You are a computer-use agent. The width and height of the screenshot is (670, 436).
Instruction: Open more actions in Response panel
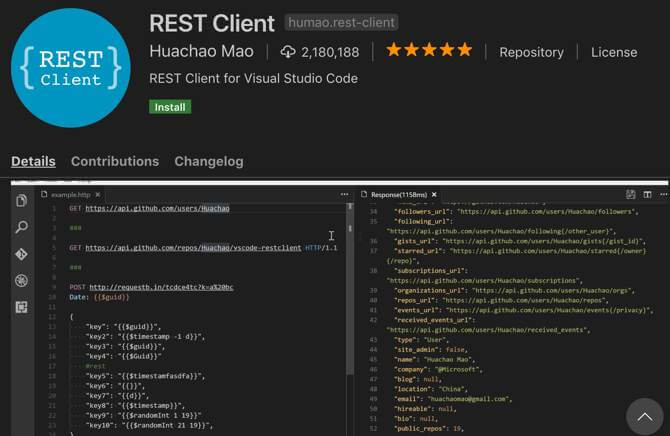[664, 194]
